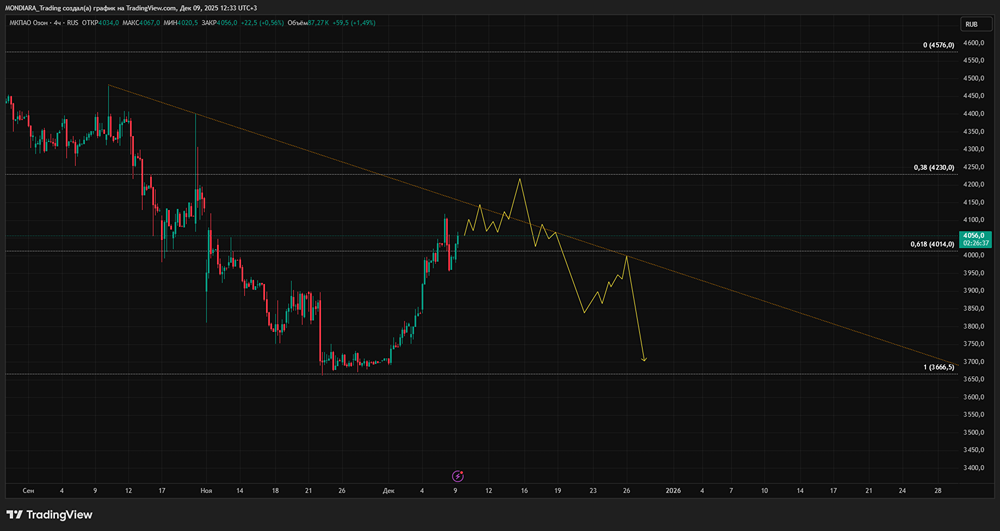Click the Ноя label on the time axis
The image size is (1000, 531).
207,491
